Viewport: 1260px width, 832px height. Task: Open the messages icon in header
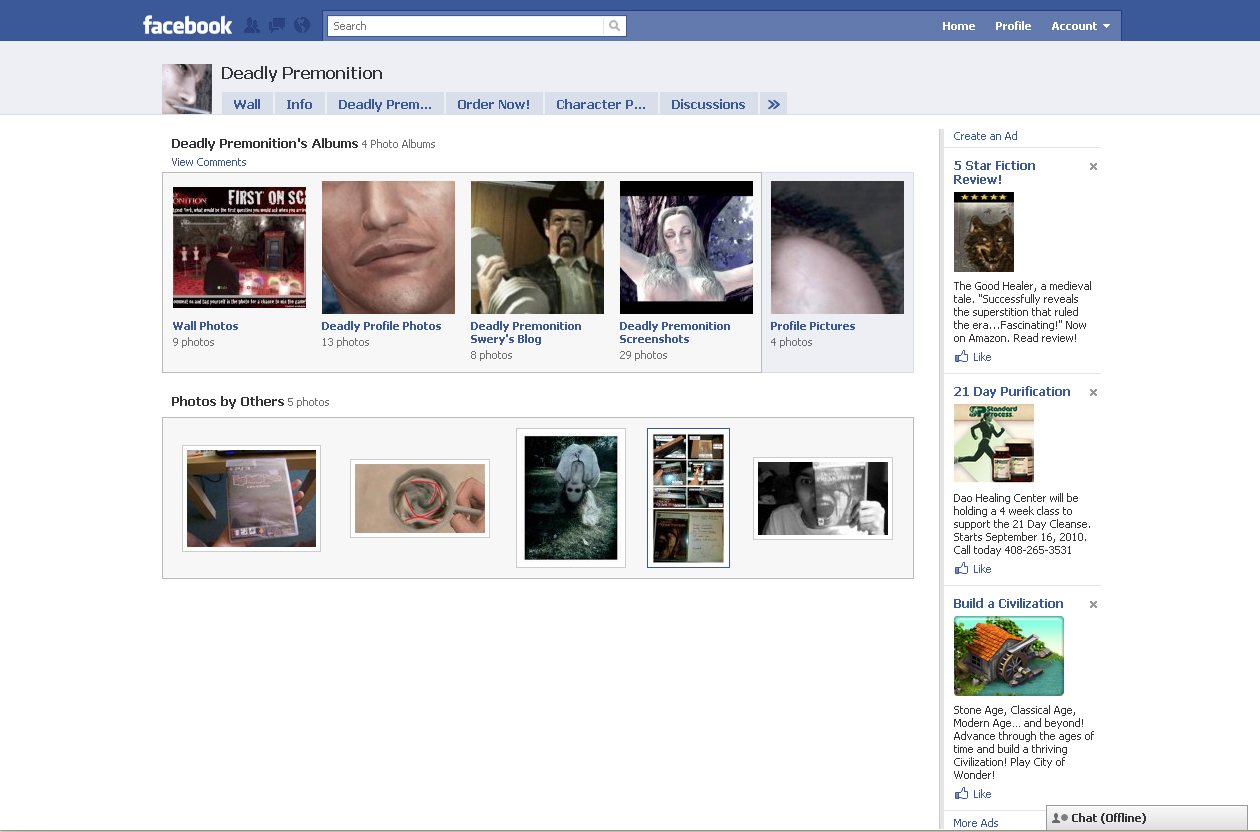coord(277,25)
